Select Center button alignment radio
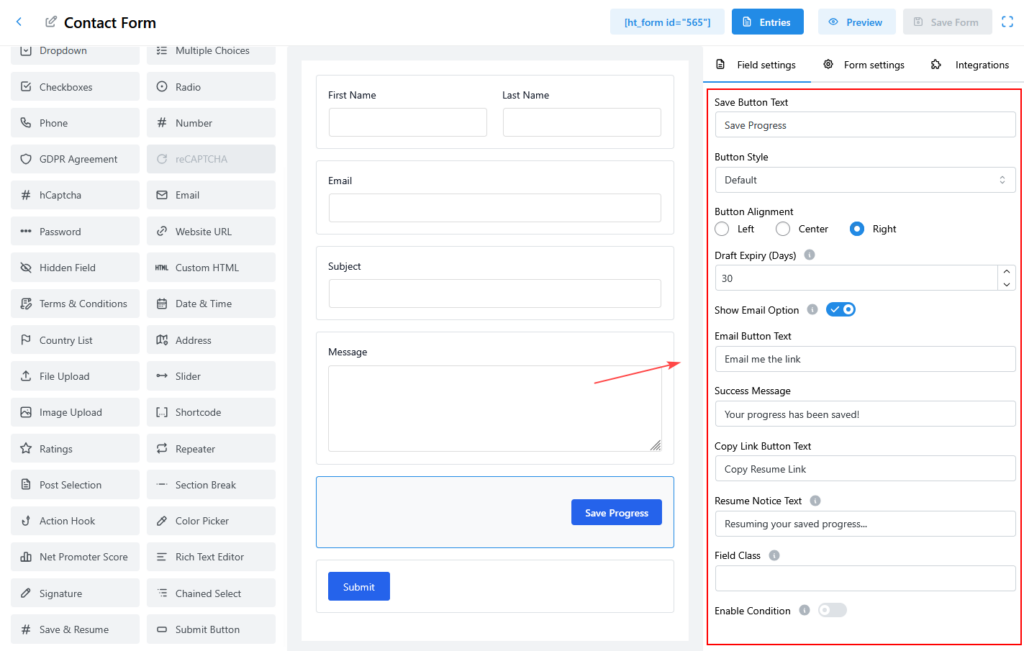 point(783,229)
